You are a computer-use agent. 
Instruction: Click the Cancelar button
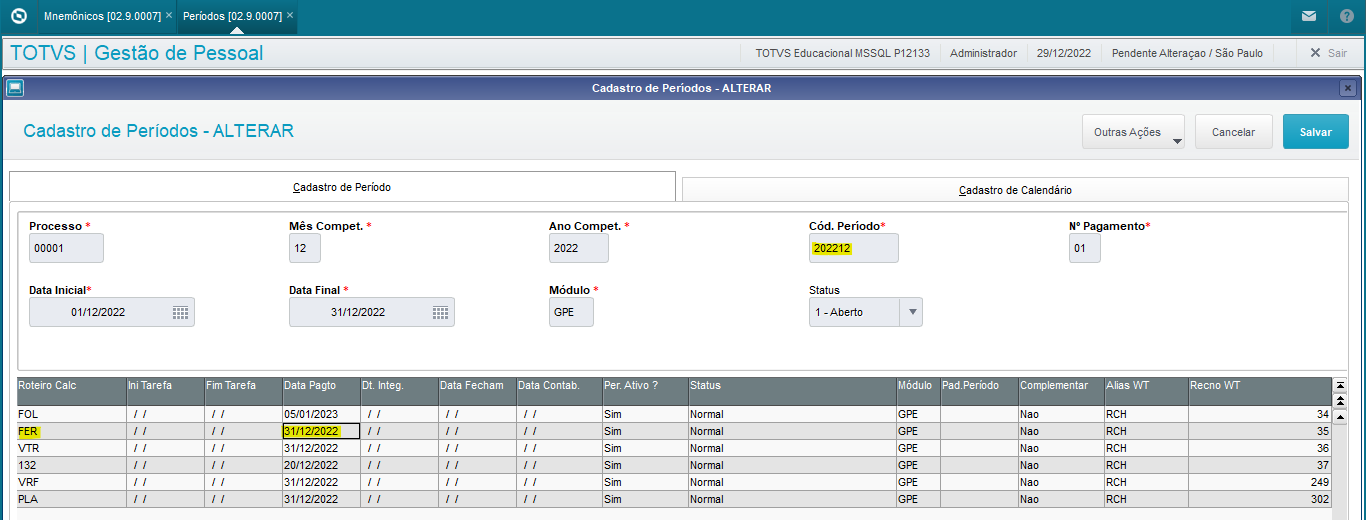click(x=1233, y=132)
